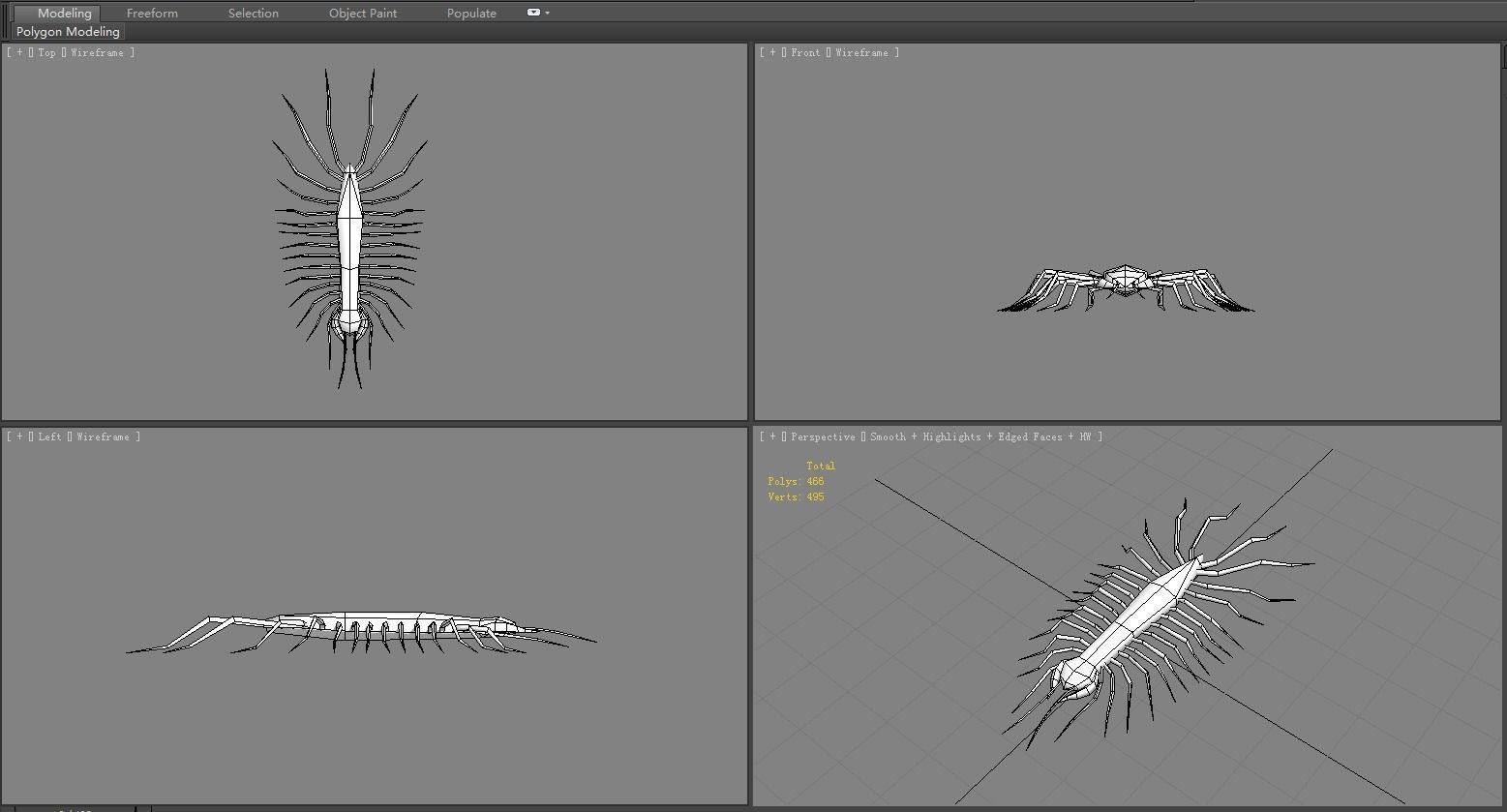Select centipede model in Front viewport
1507x812 pixels.
pyautogui.click(x=1125, y=280)
